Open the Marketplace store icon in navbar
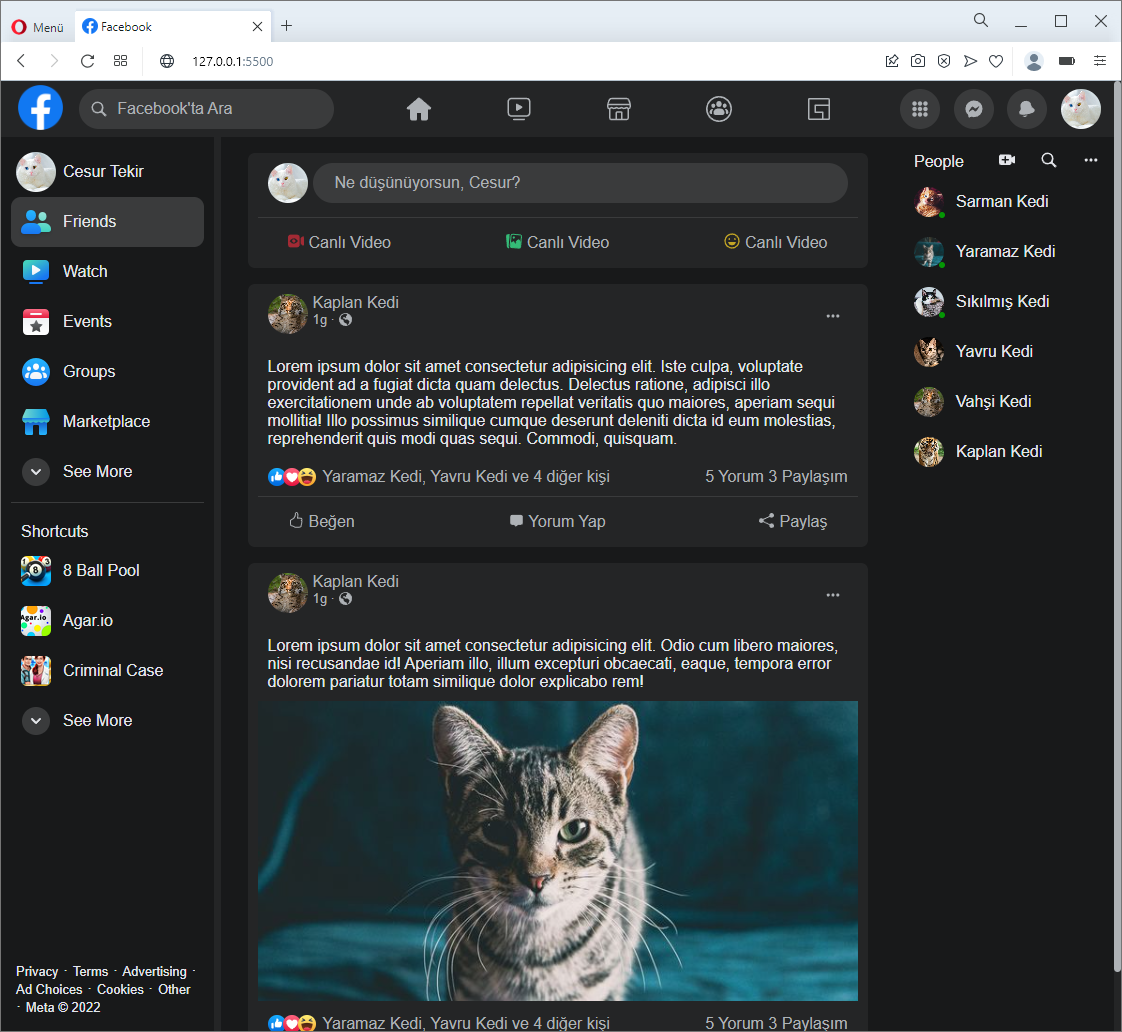1122x1032 pixels. click(x=618, y=108)
